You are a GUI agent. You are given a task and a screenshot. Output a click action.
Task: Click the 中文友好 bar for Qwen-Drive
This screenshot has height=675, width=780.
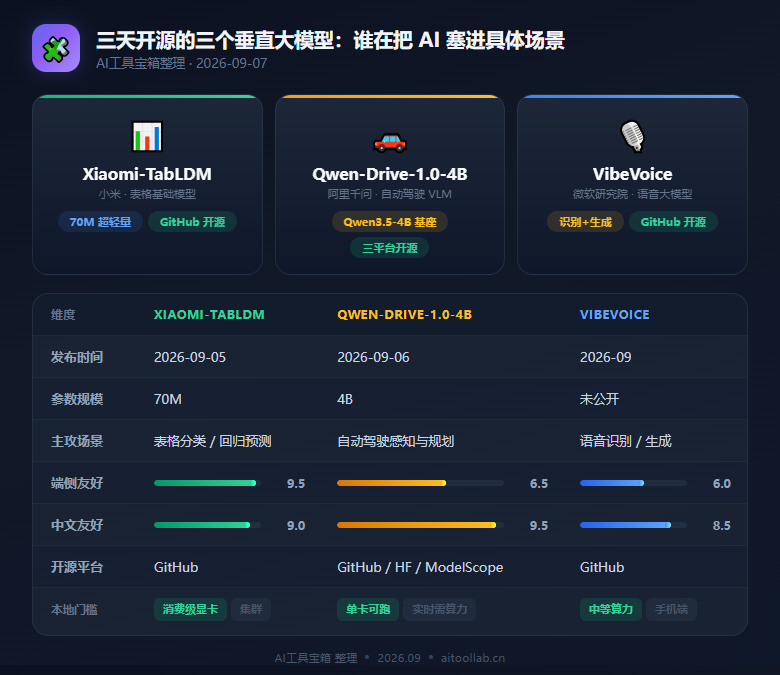click(x=420, y=525)
